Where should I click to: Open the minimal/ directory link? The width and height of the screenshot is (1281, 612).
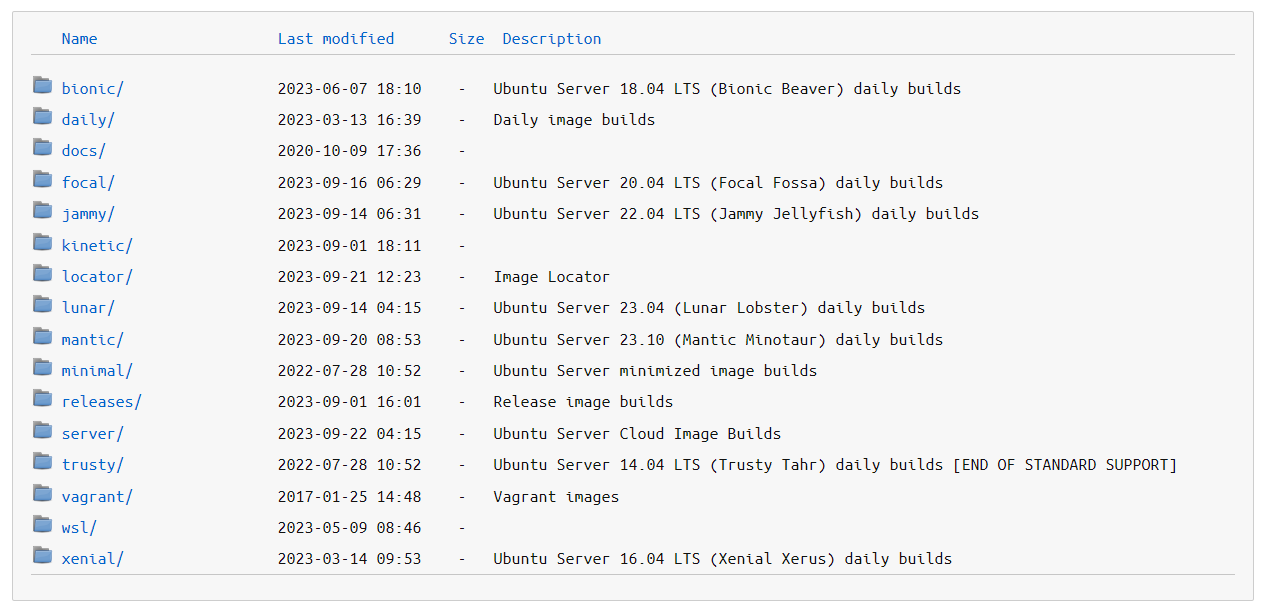tap(97, 371)
